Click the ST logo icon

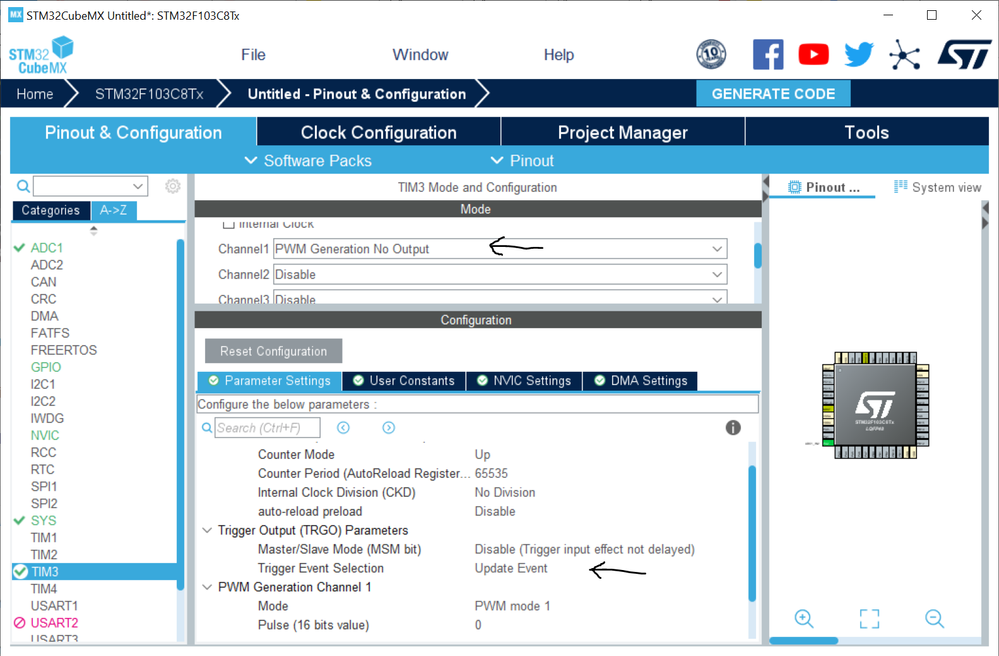click(x=964, y=55)
